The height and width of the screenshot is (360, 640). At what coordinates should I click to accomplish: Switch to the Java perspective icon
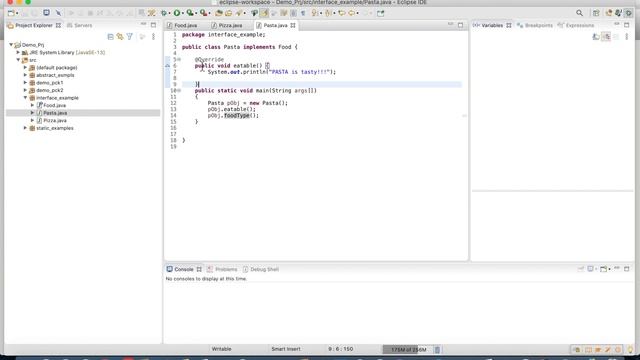(618, 13)
